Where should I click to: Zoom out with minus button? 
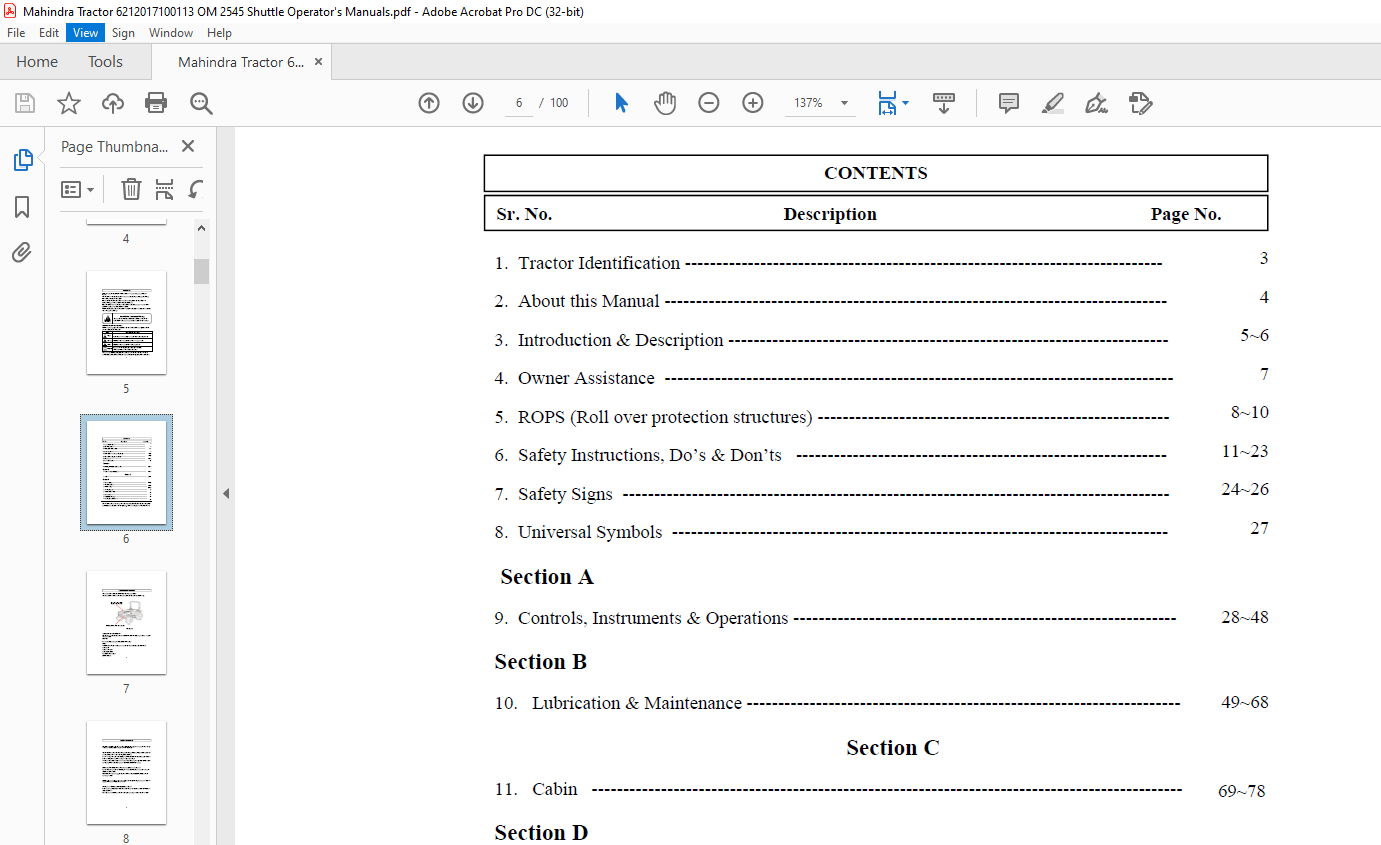pos(709,103)
